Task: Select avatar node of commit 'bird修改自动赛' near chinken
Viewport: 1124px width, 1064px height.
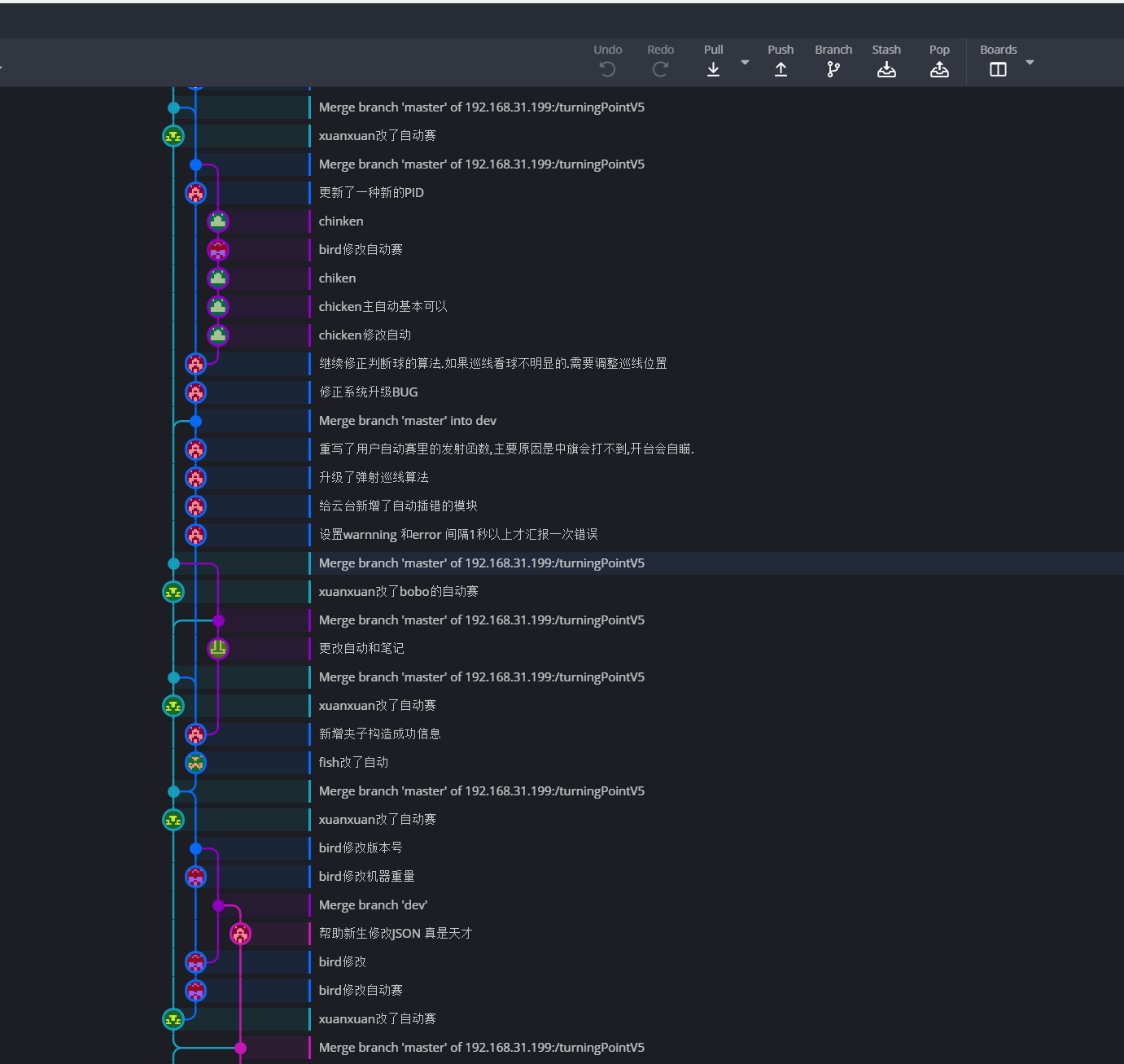Action: [217, 250]
